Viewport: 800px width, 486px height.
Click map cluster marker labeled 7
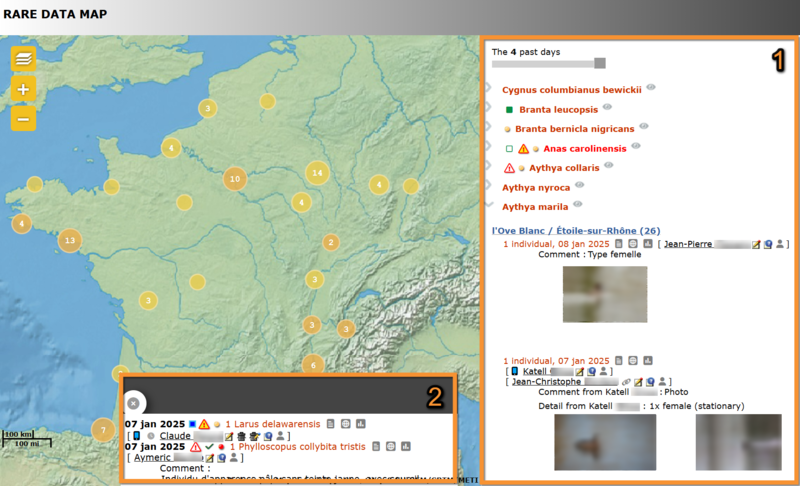[104, 430]
